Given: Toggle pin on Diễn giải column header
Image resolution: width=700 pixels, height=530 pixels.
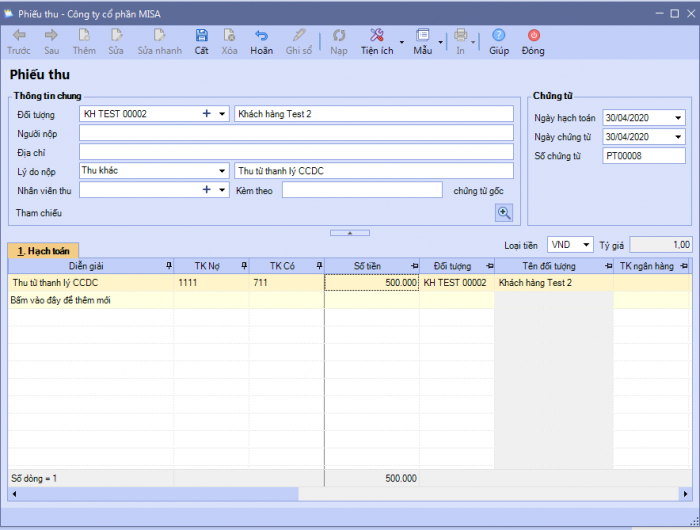Looking at the screenshot, I should [x=168, y=265].
